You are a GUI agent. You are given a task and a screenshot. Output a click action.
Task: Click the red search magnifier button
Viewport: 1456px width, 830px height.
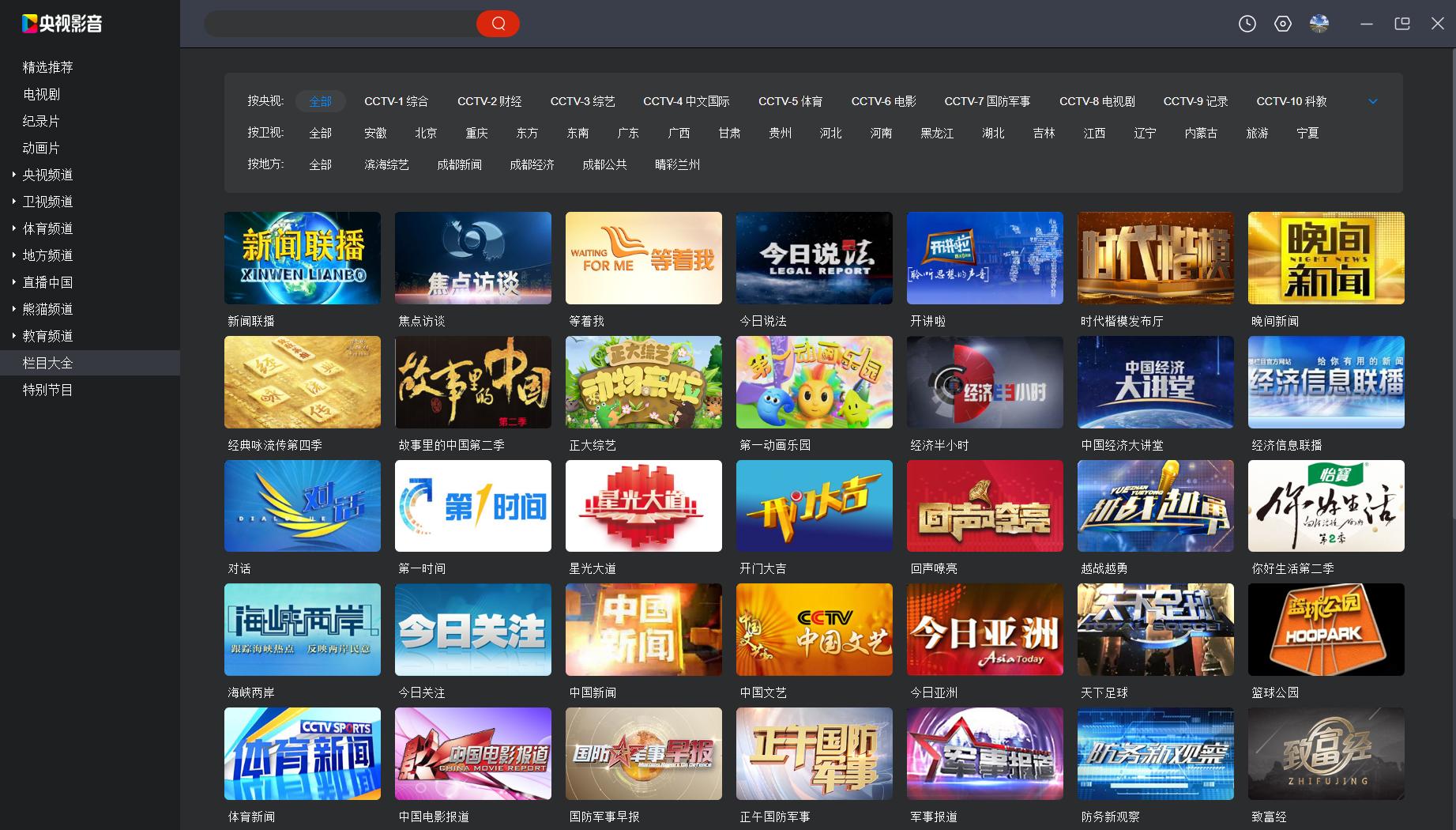coord(498,24)
